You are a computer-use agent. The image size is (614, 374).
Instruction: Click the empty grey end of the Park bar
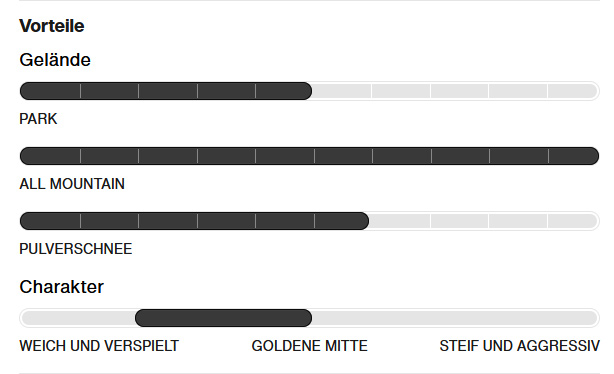tap(455, 91)
